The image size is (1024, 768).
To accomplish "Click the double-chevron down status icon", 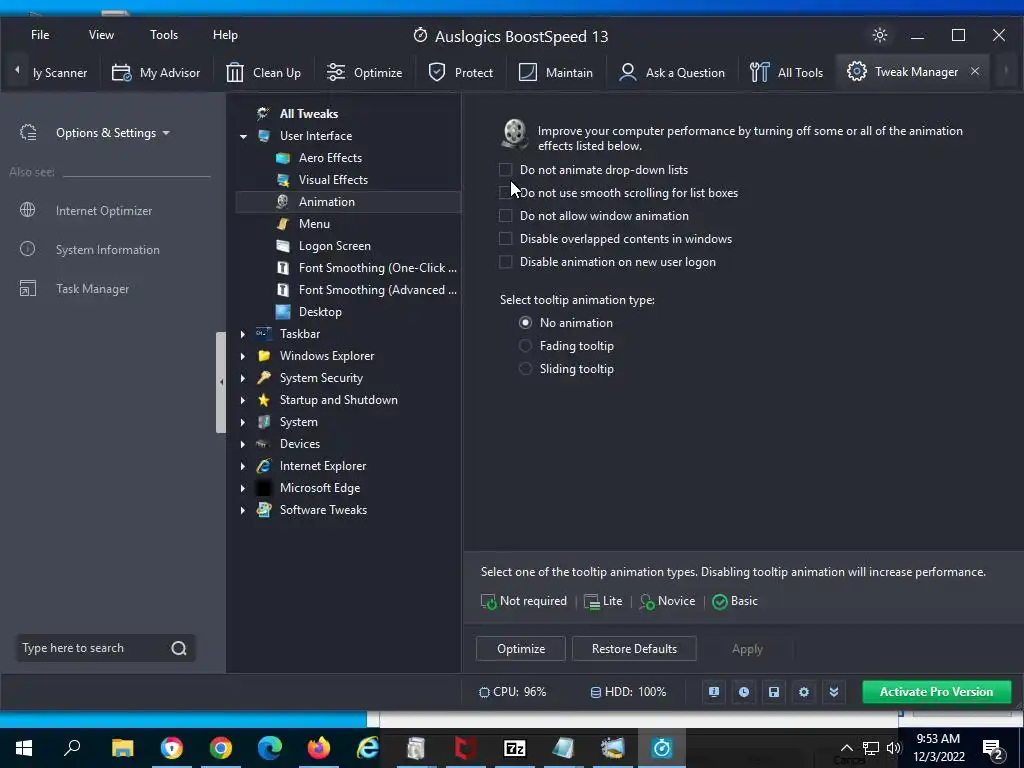I will (834, 692).
